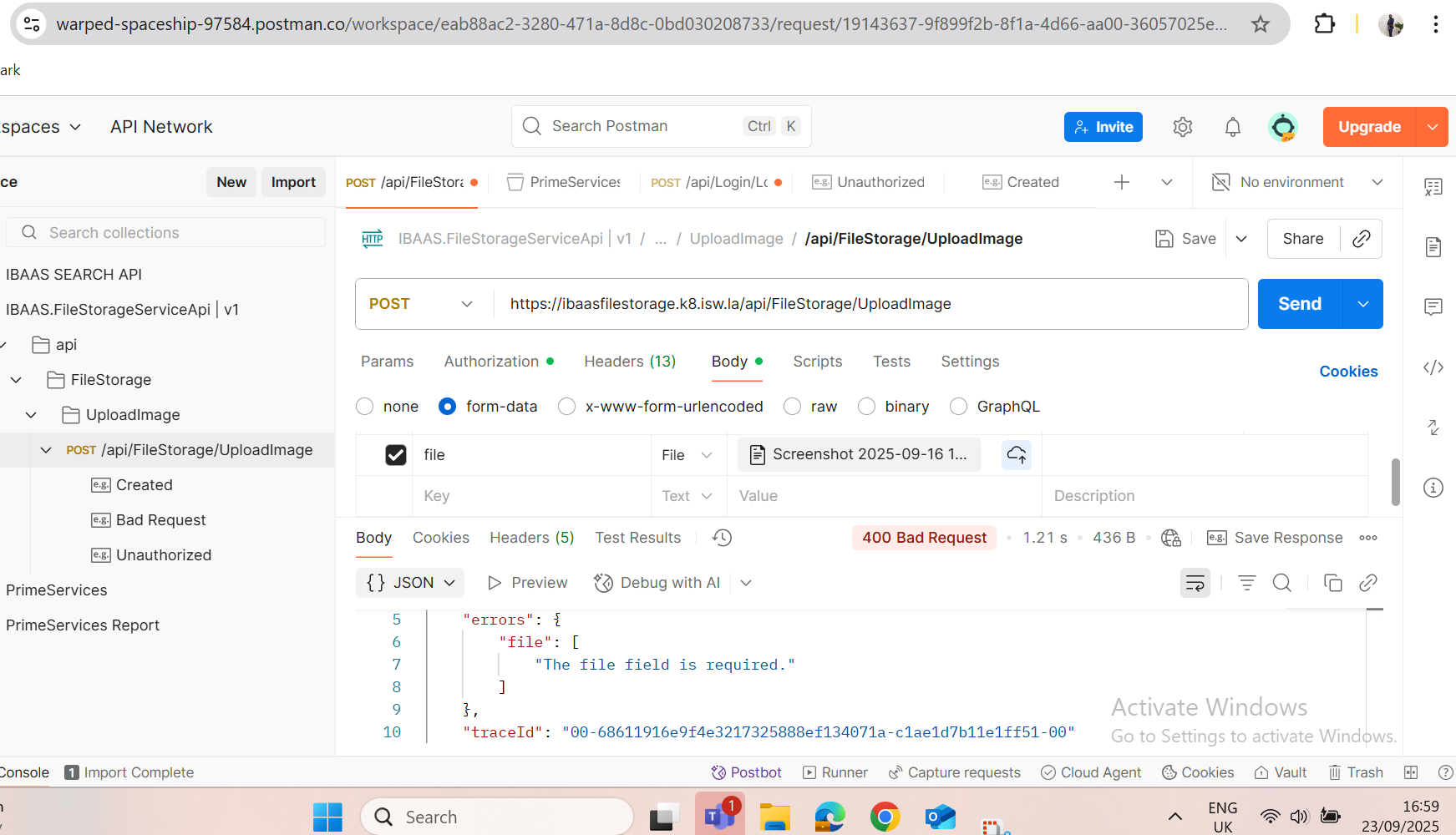Select the binary body option
The height and width of the screenshot is (835, 1456).
coord(867,407)
